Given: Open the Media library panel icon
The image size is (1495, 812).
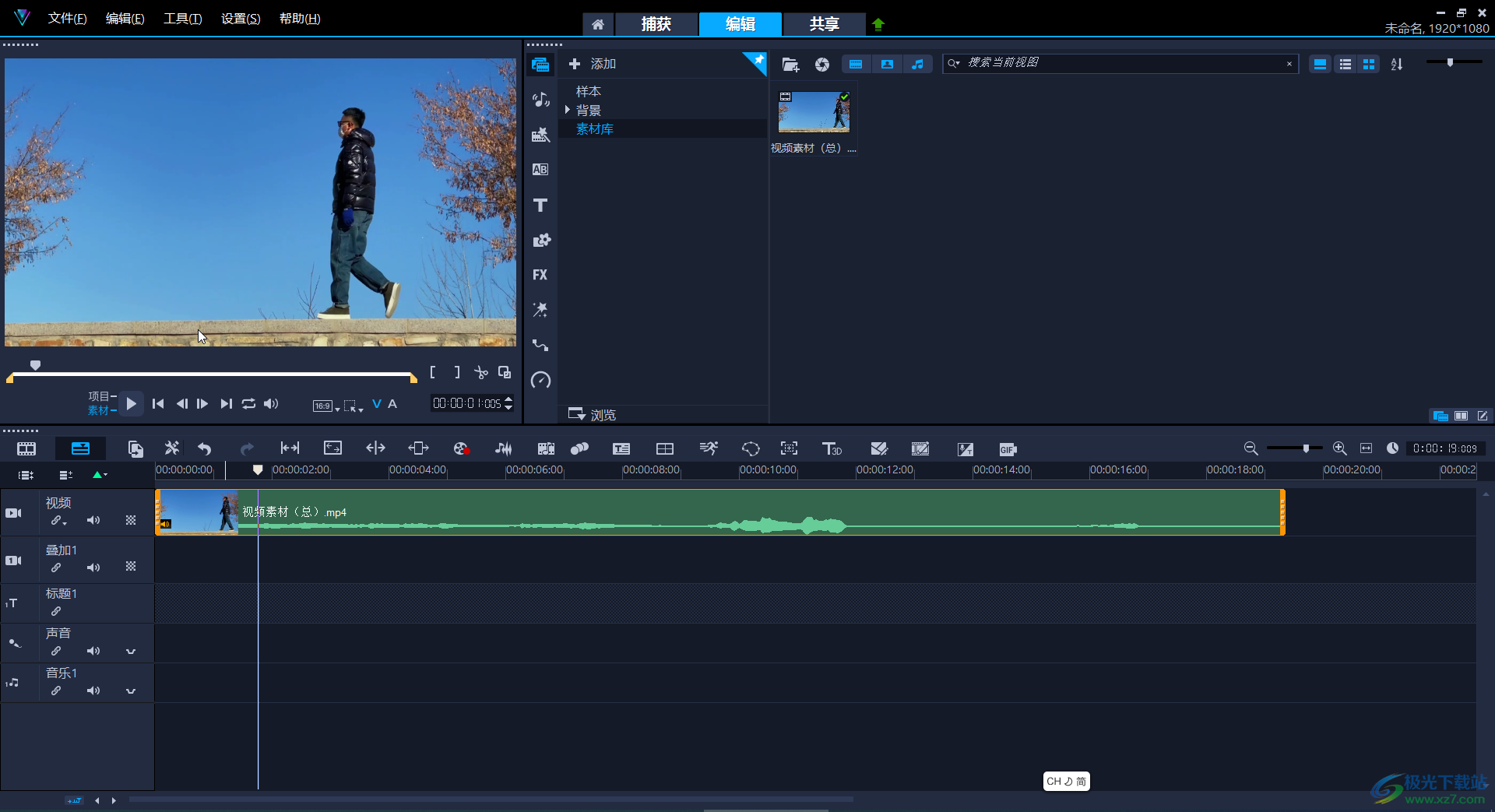Looking at the screenshot, I should coord(540,64).
